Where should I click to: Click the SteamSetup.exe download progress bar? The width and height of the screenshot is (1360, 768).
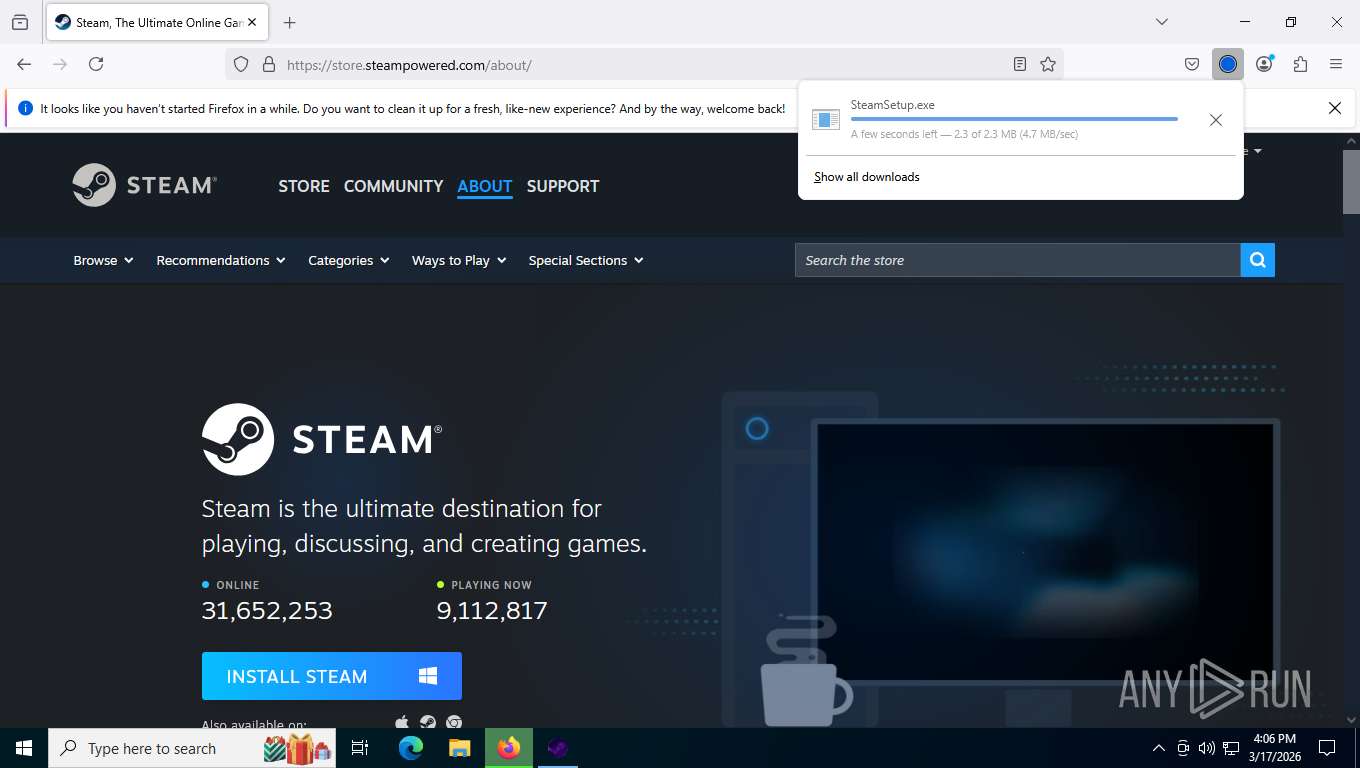(1014, 119)
